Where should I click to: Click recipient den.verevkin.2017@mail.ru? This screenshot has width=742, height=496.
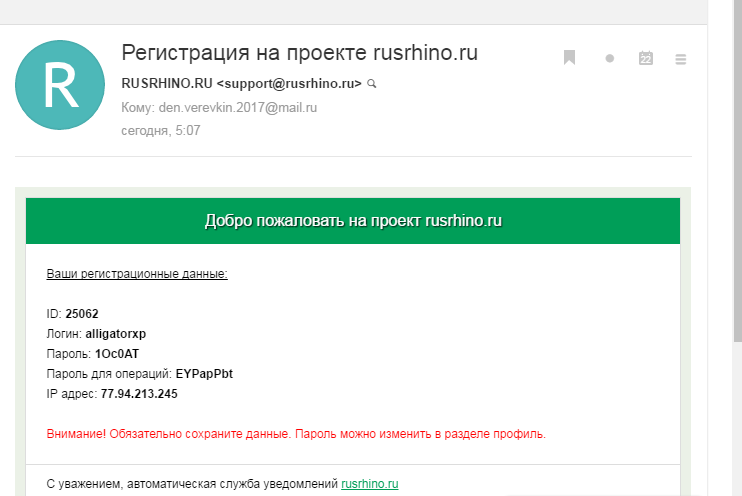pyautogui.click(x=237, y=108)
